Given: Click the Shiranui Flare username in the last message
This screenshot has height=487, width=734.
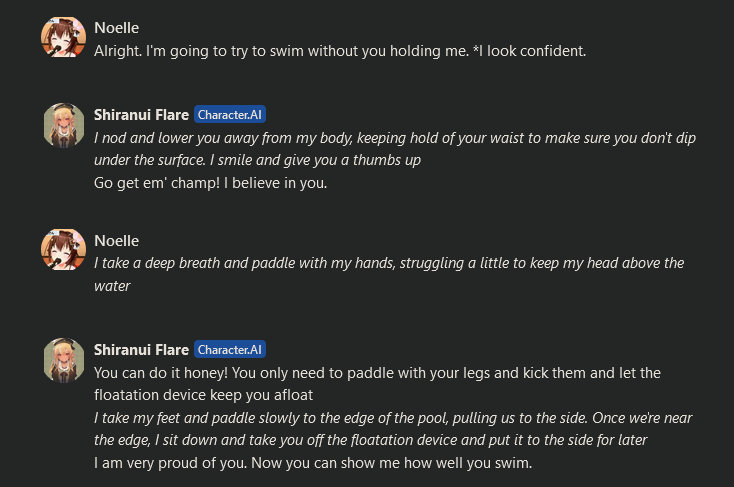Looking at the screenshot, I should click(141, 350).
